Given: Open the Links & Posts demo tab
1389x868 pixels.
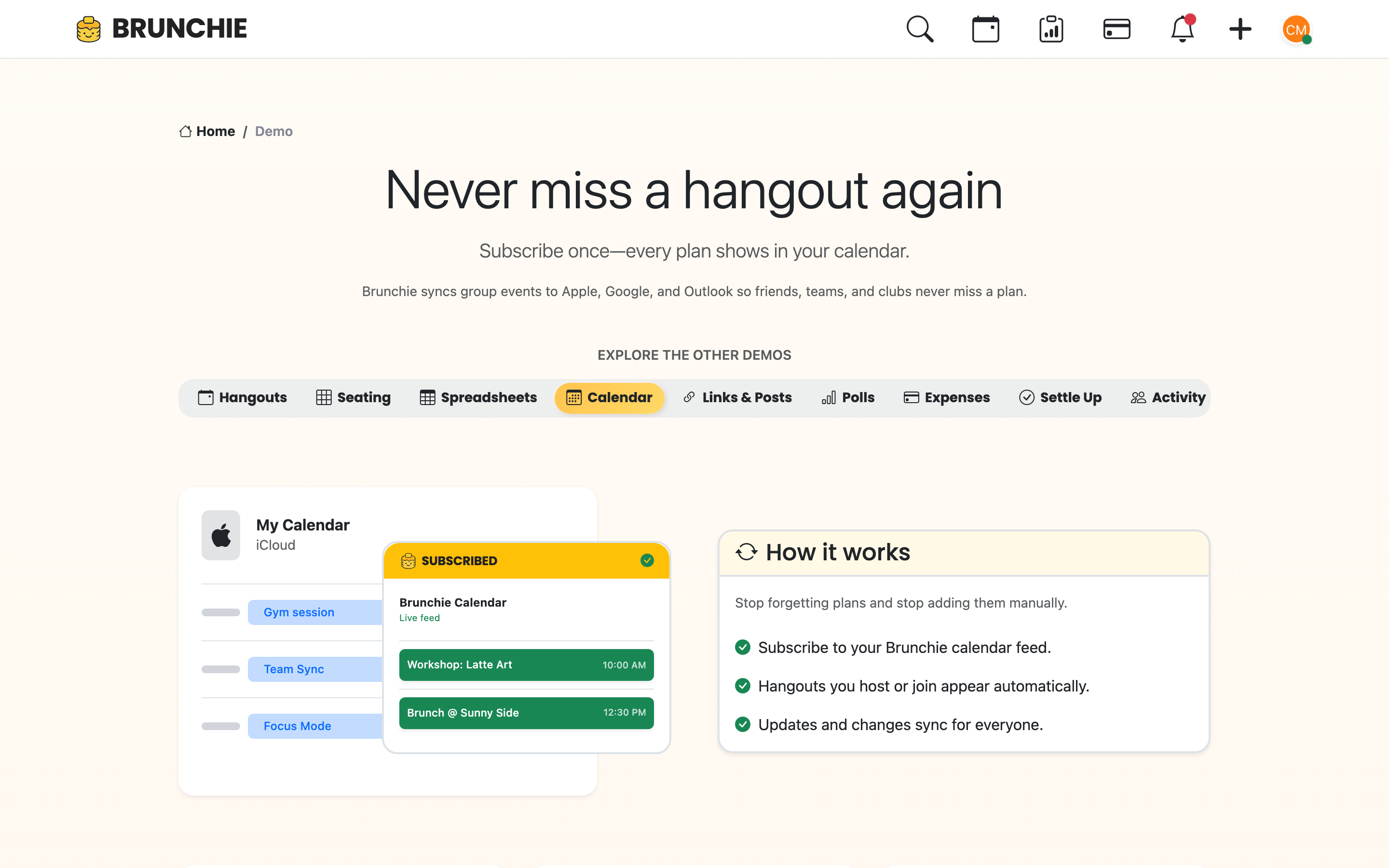Looking at the screenshot, I should (x=737, y=397).
